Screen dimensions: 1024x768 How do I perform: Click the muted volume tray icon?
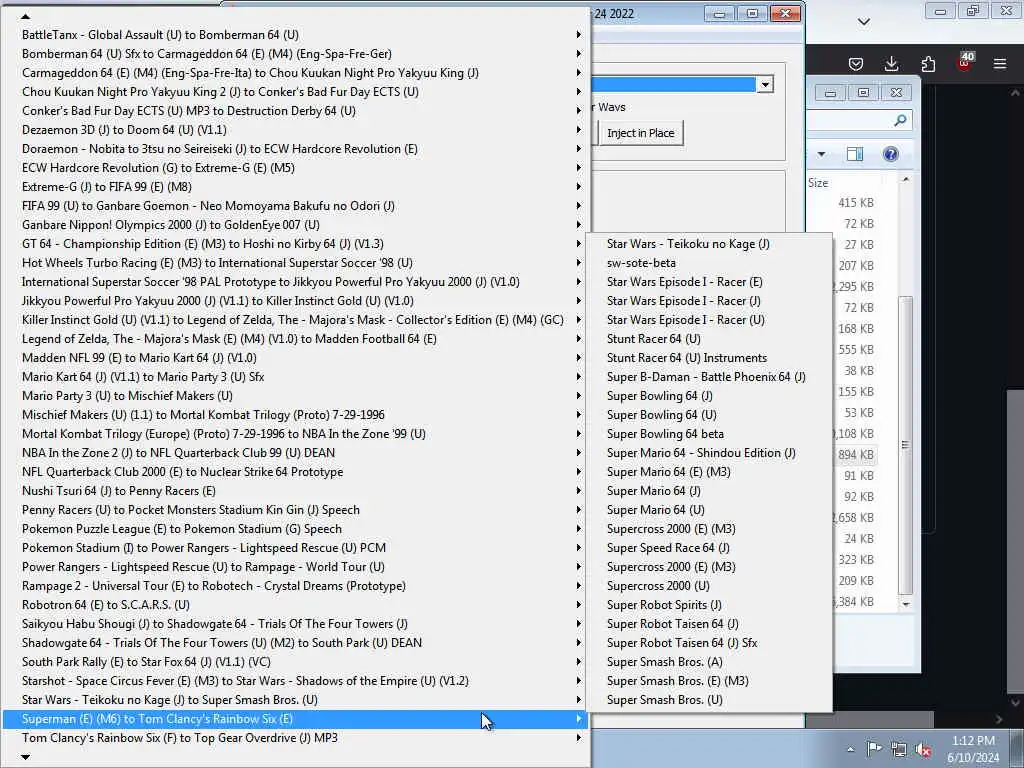click(x=923, y=750)
